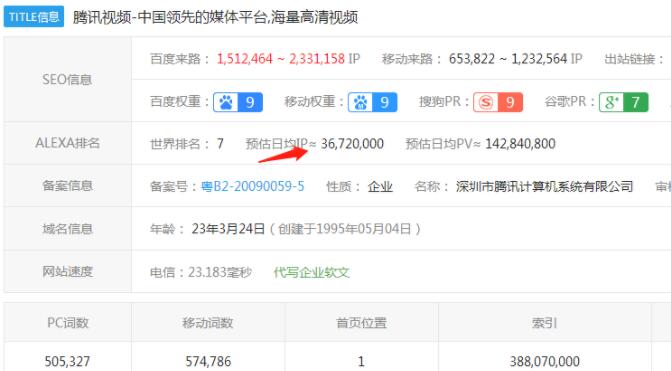
Task: Click the 索引 column header
Action: tap(544, 322)
